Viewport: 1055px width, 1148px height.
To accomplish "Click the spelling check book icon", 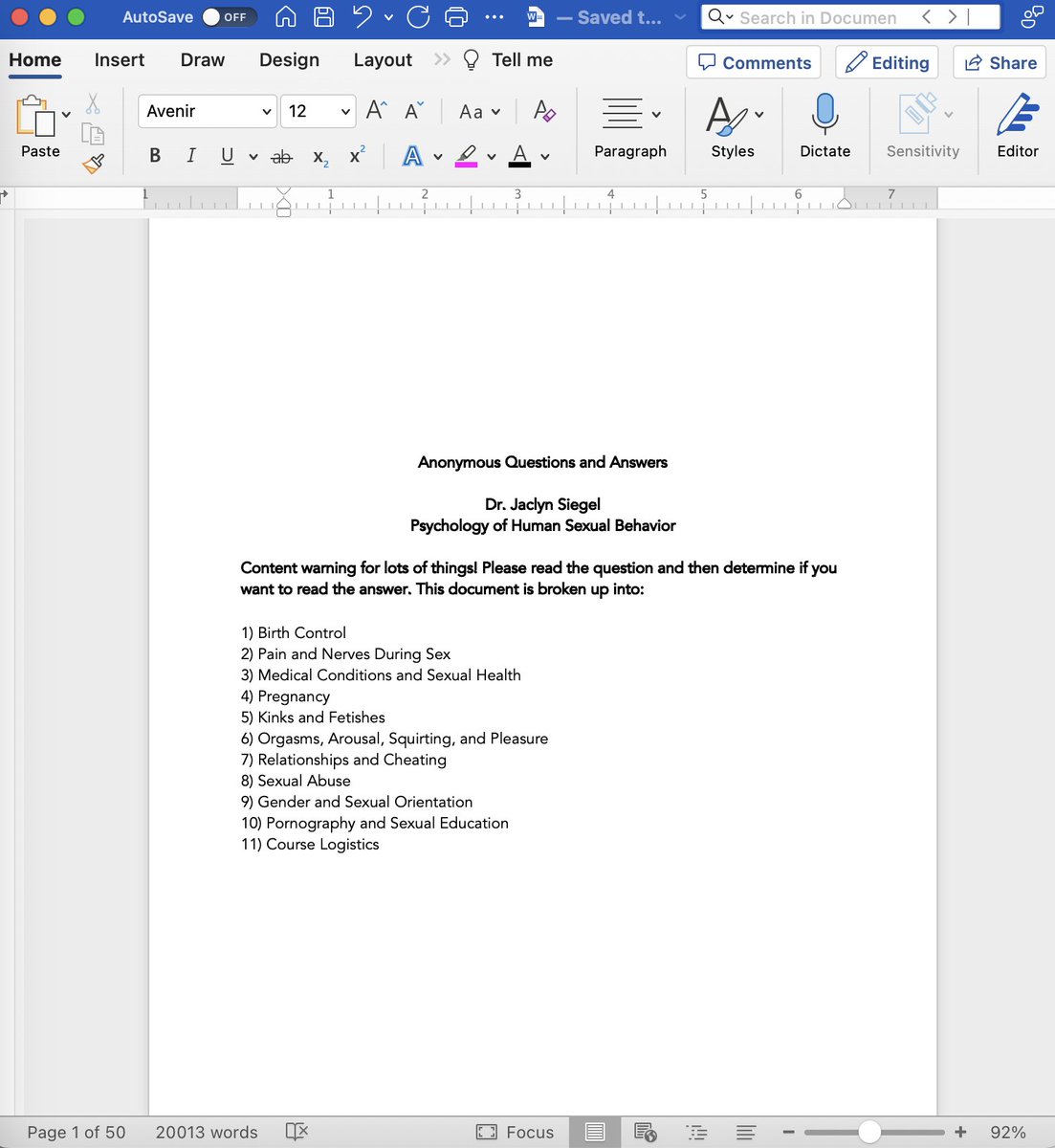I will [297, 1132].
